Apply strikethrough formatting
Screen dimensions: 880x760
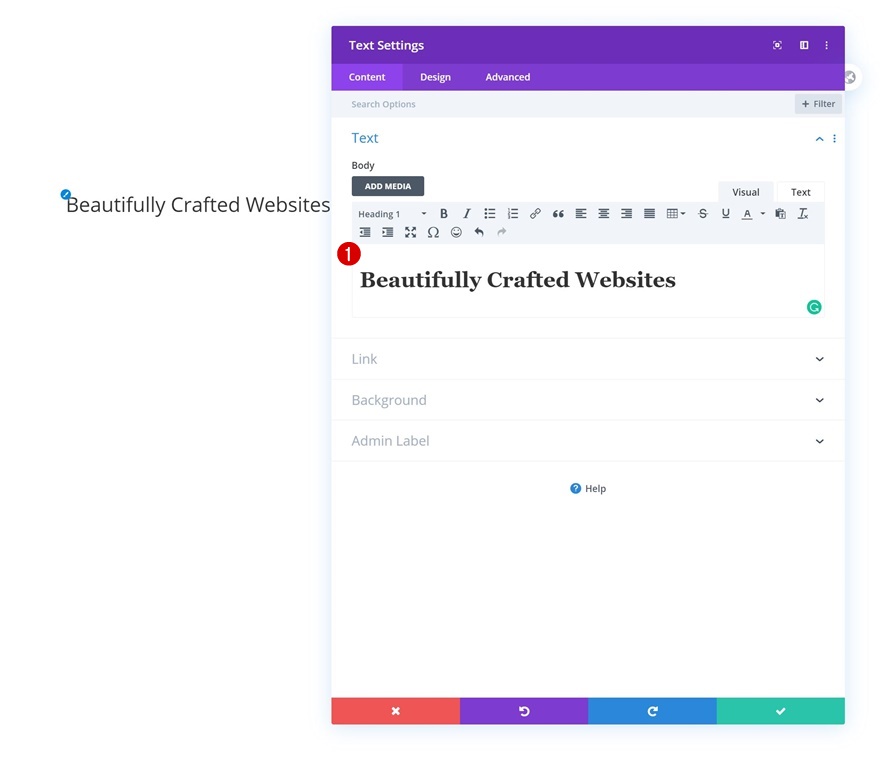click(x=703, y=214)
